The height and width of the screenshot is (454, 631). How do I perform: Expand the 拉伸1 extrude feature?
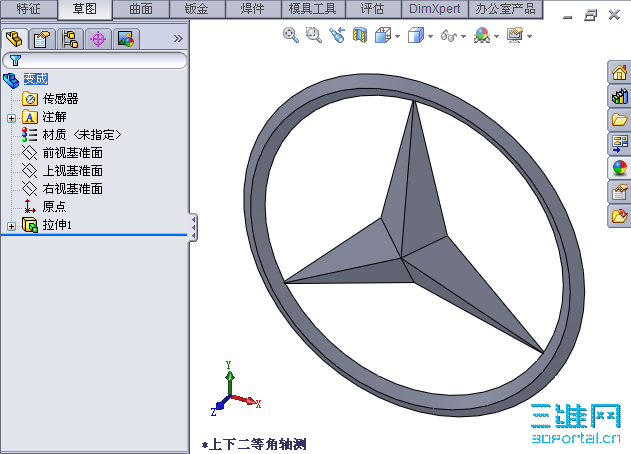(11, 226)
